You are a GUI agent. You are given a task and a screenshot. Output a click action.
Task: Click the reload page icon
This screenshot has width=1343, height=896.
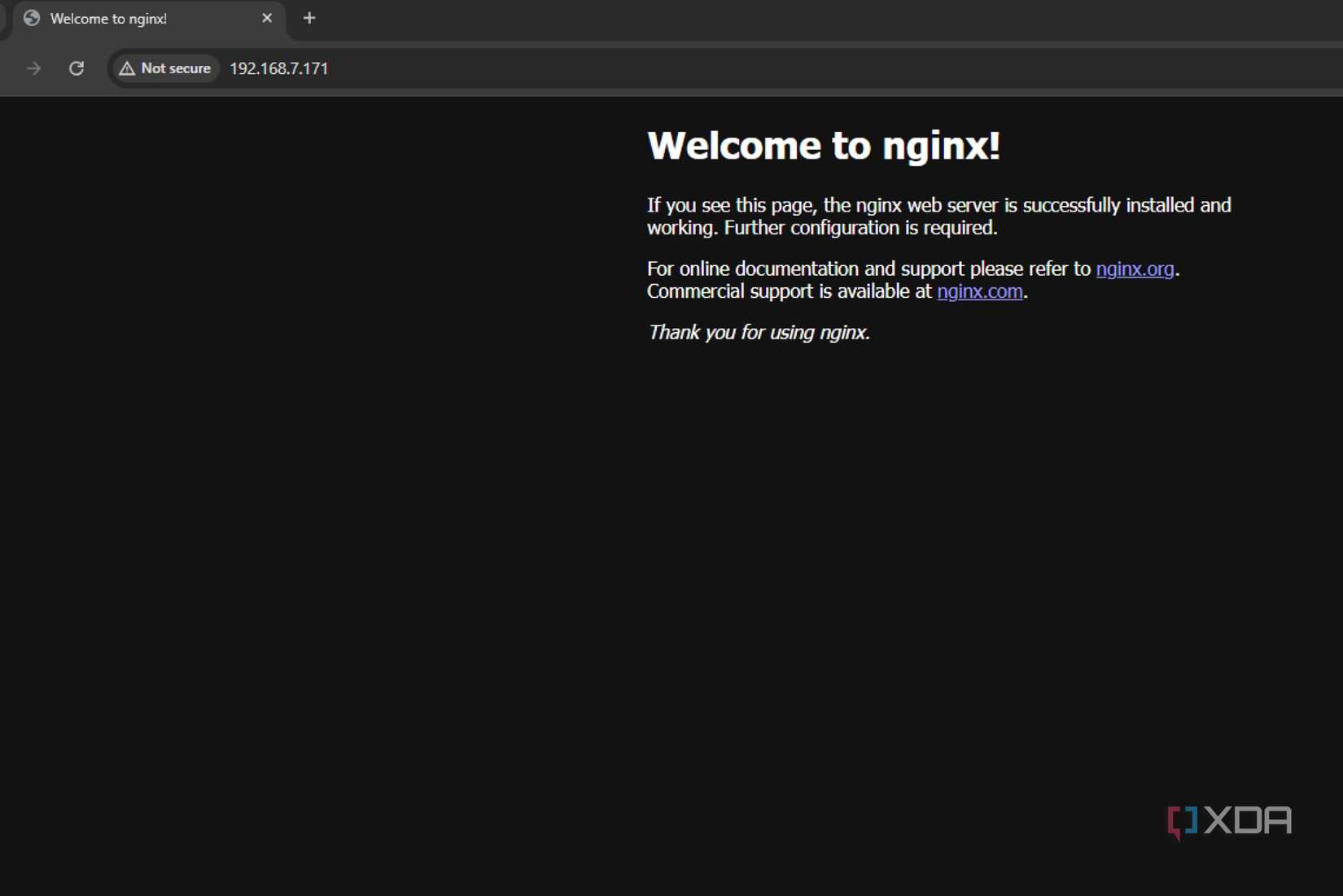click(76, 68)
